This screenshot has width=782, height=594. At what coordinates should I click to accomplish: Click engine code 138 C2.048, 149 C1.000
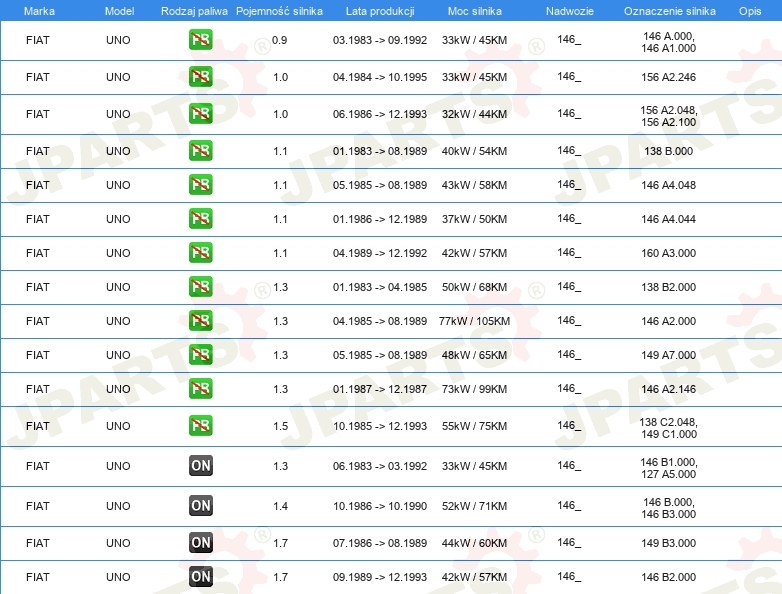pyautogui.click(x=668, y=428)
